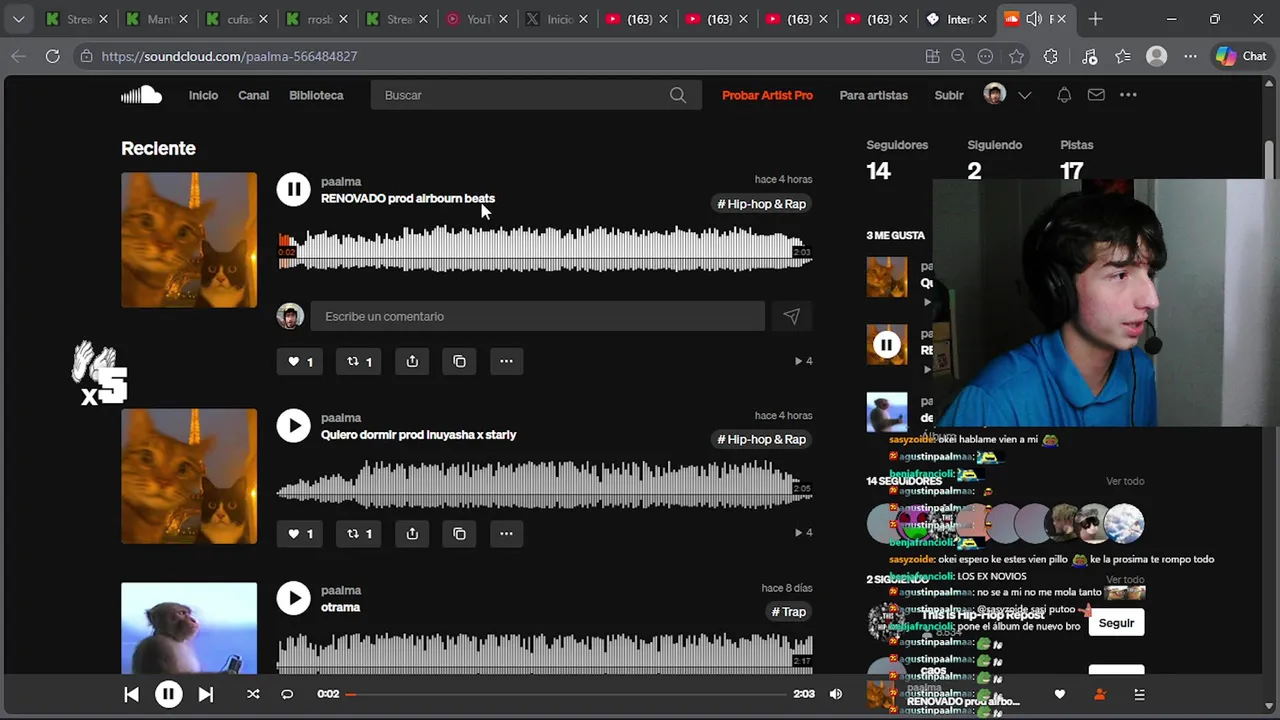Like the RENOVADO track
This screenshot has width=1280, height=720.
tap(301, 361)
